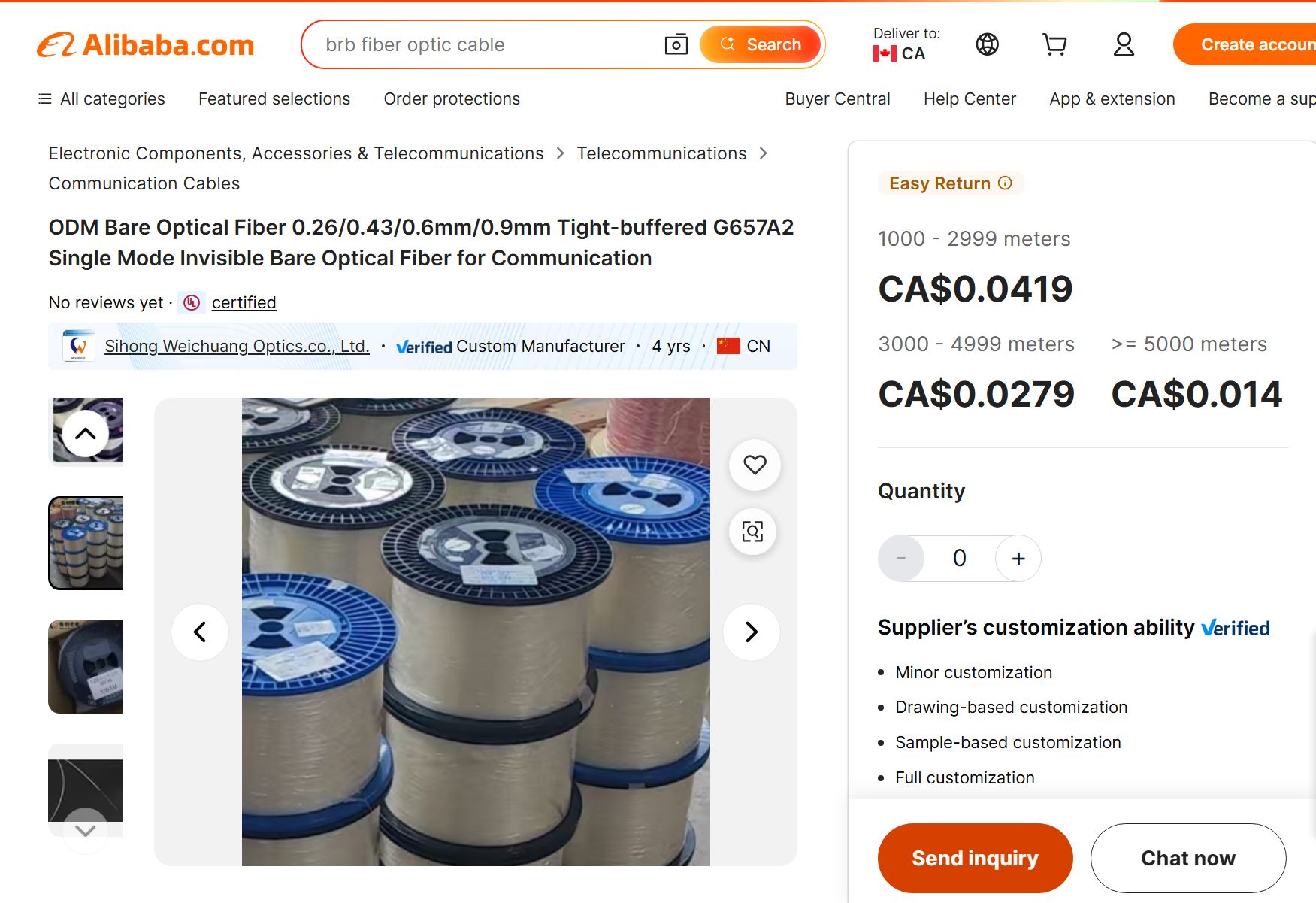Click the Alibaba.com logo
Screen dimensions: 1316x903
(x=145, y=45)
